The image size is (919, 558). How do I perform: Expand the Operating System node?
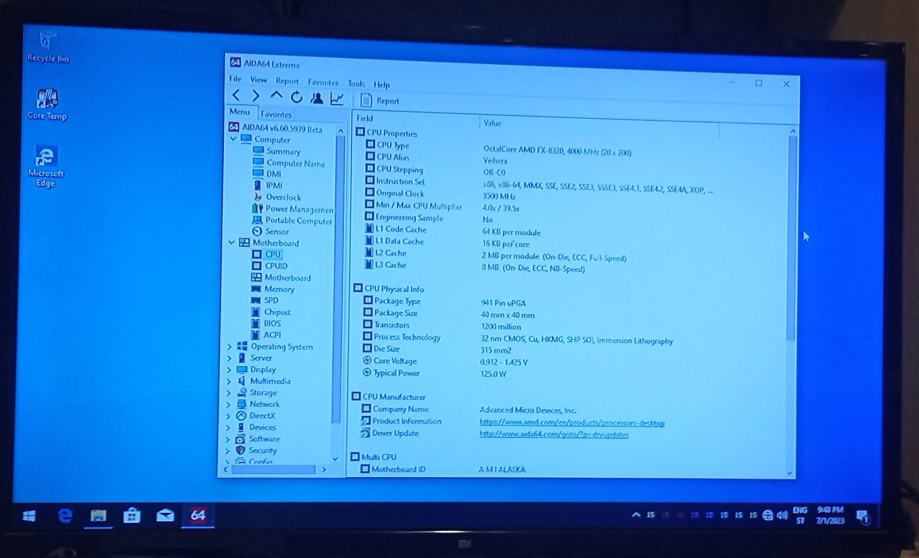229,347
